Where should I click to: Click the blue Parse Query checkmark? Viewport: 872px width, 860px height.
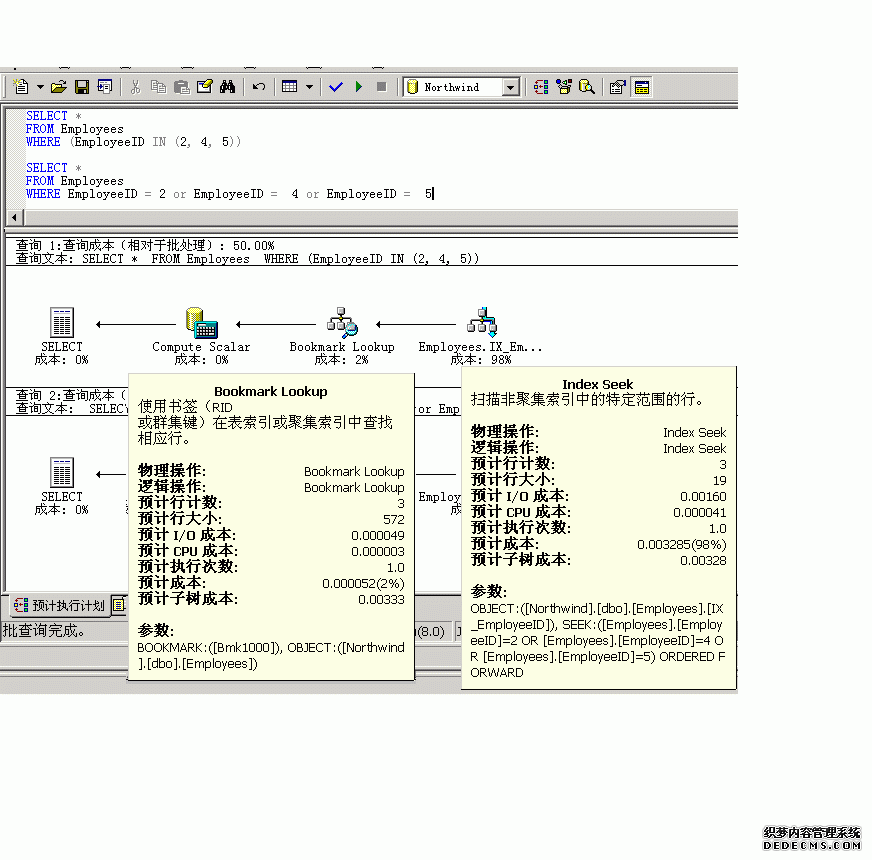point(335,87)
